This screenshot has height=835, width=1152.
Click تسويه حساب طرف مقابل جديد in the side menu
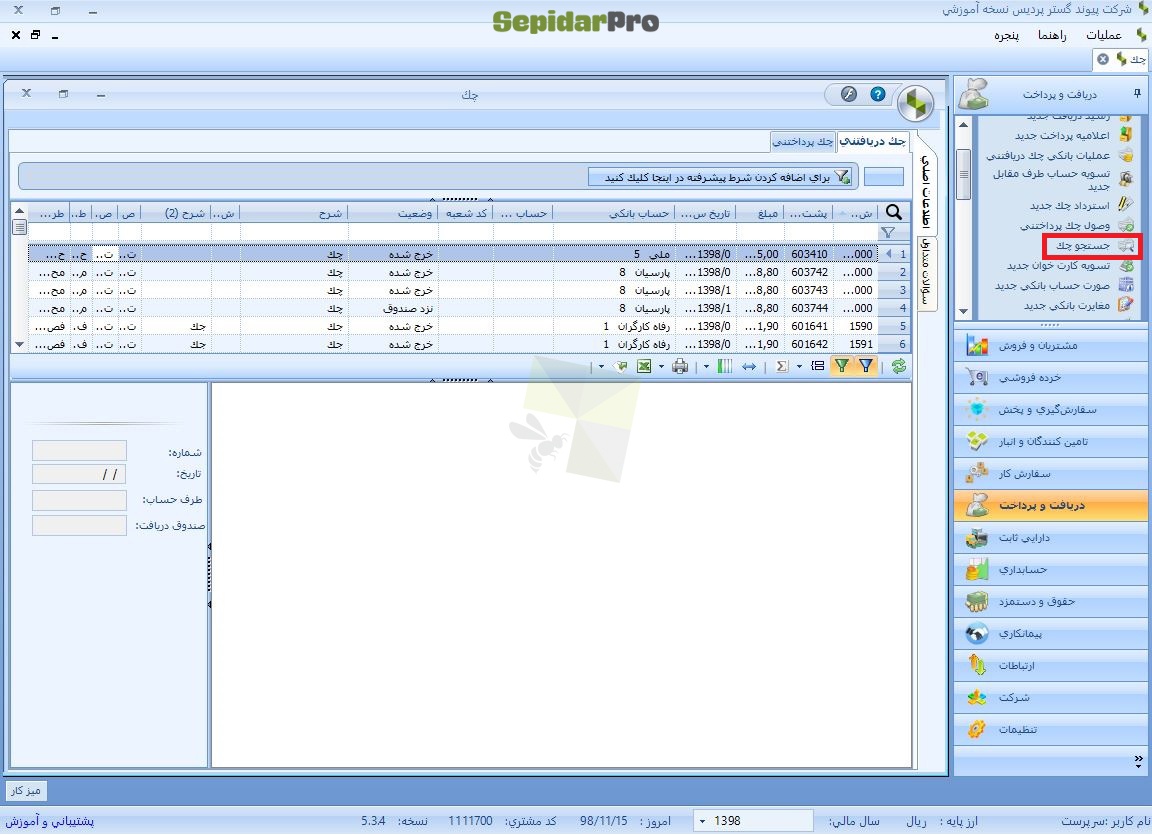[x=1062, y=180]
